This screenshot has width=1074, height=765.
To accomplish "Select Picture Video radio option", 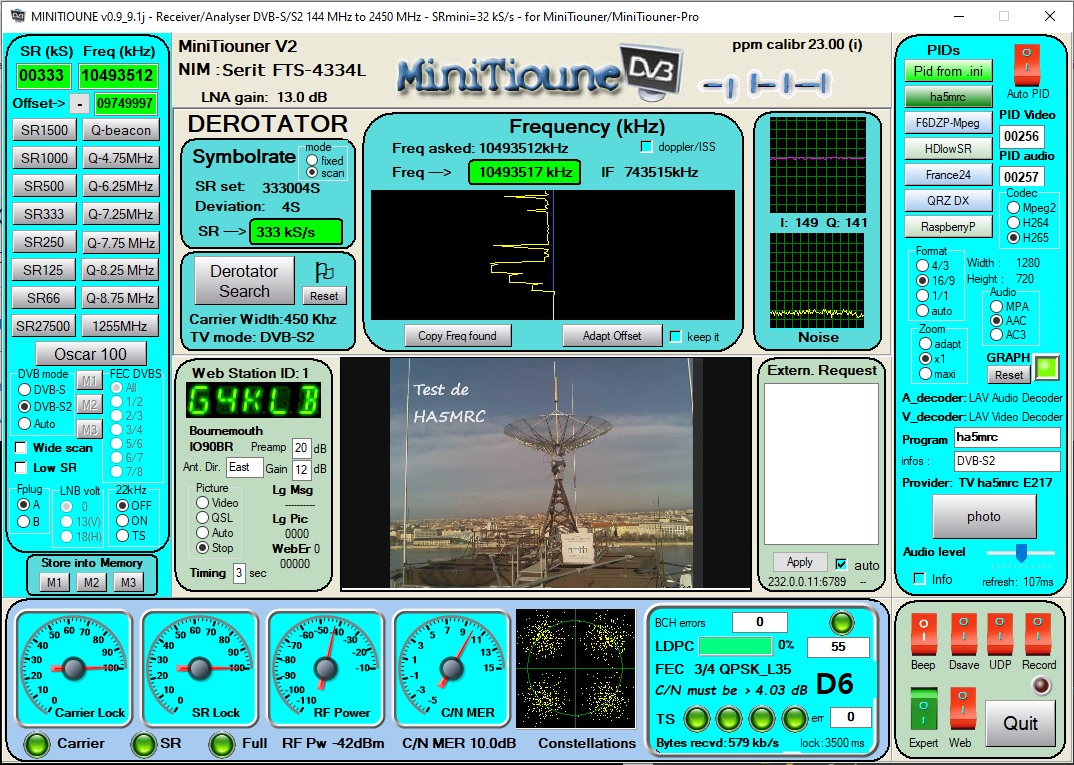I will [x=203, y=503].
